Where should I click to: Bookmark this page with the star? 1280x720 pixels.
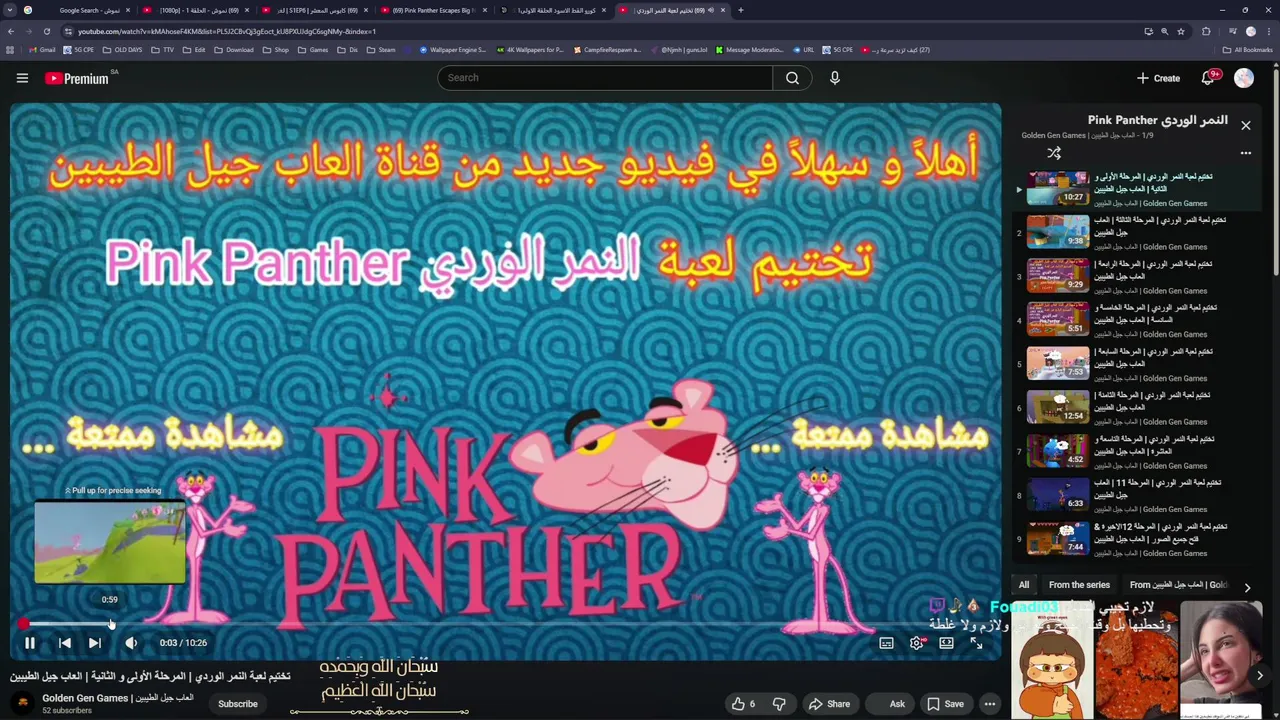[x=1181, y=31]
